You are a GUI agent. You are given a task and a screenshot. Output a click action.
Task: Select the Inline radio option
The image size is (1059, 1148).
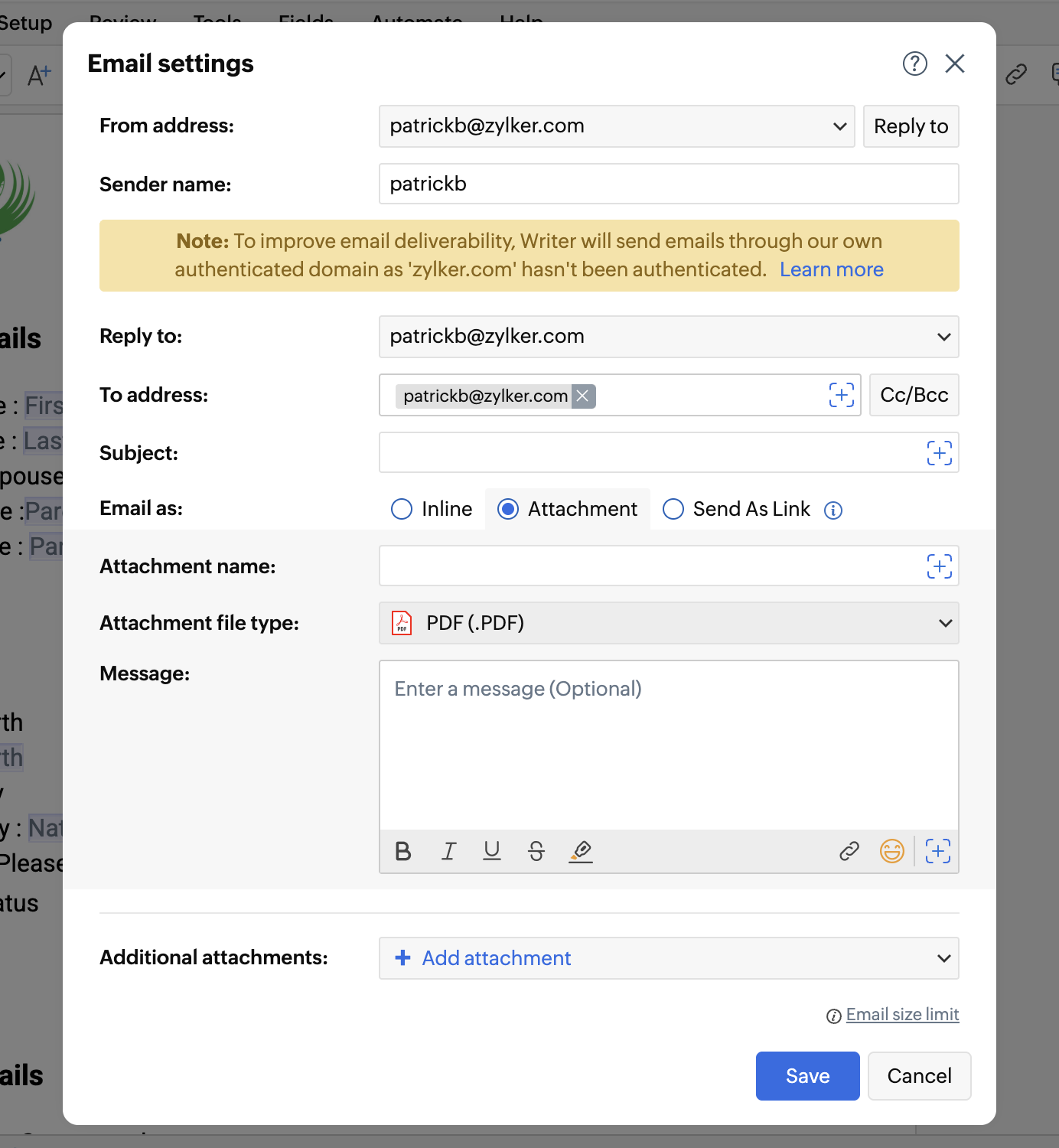pos(402,509)
